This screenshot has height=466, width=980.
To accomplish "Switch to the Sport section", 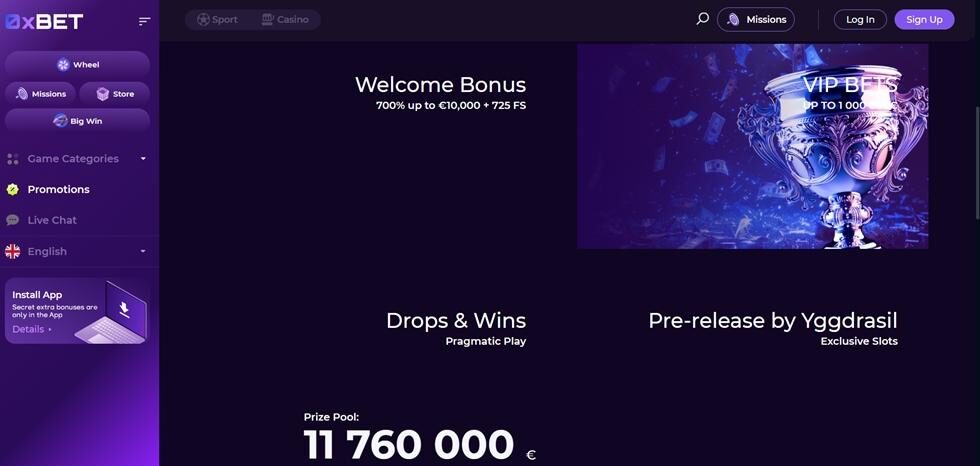I will 218,19.
